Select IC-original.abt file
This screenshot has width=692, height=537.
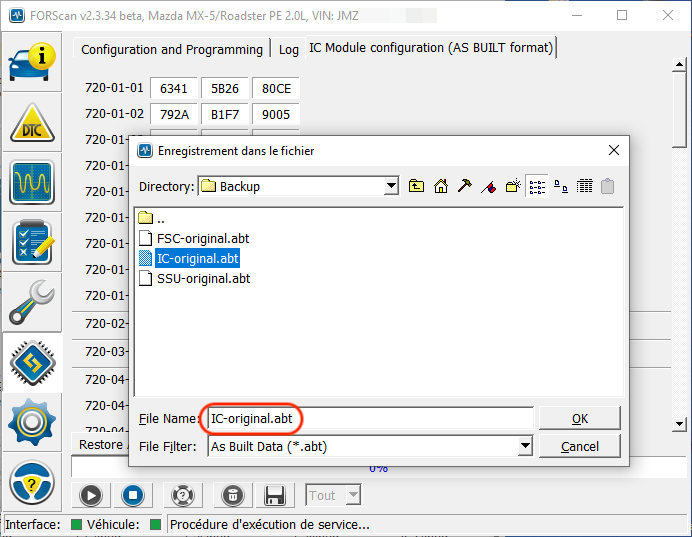tap(189, 259)
